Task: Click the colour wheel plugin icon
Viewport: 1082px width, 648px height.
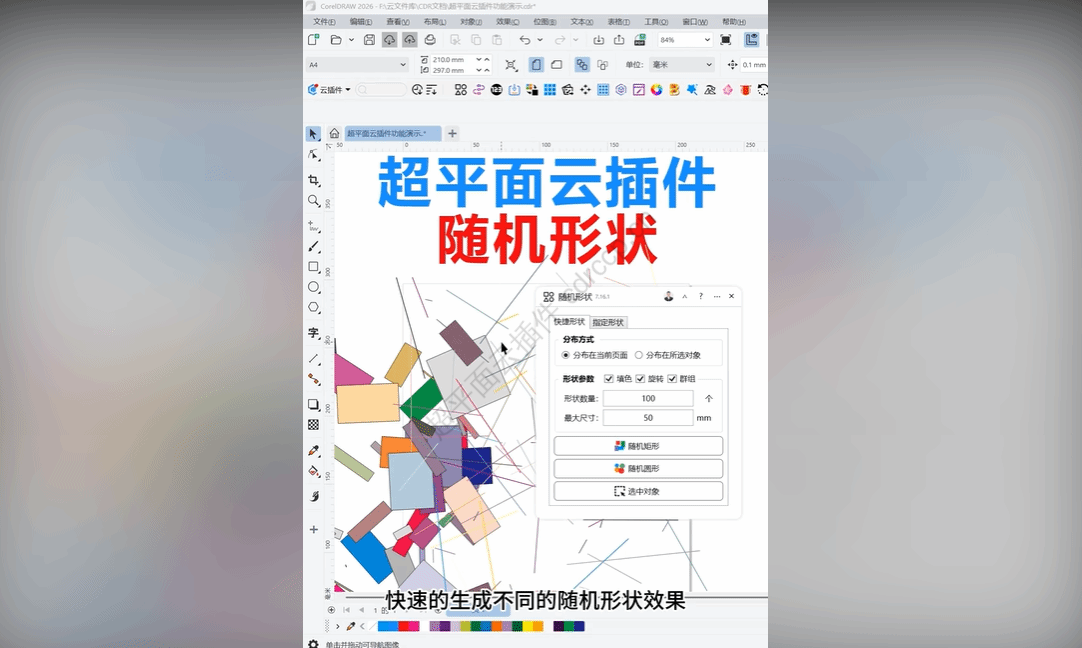Action: [656, 90]
